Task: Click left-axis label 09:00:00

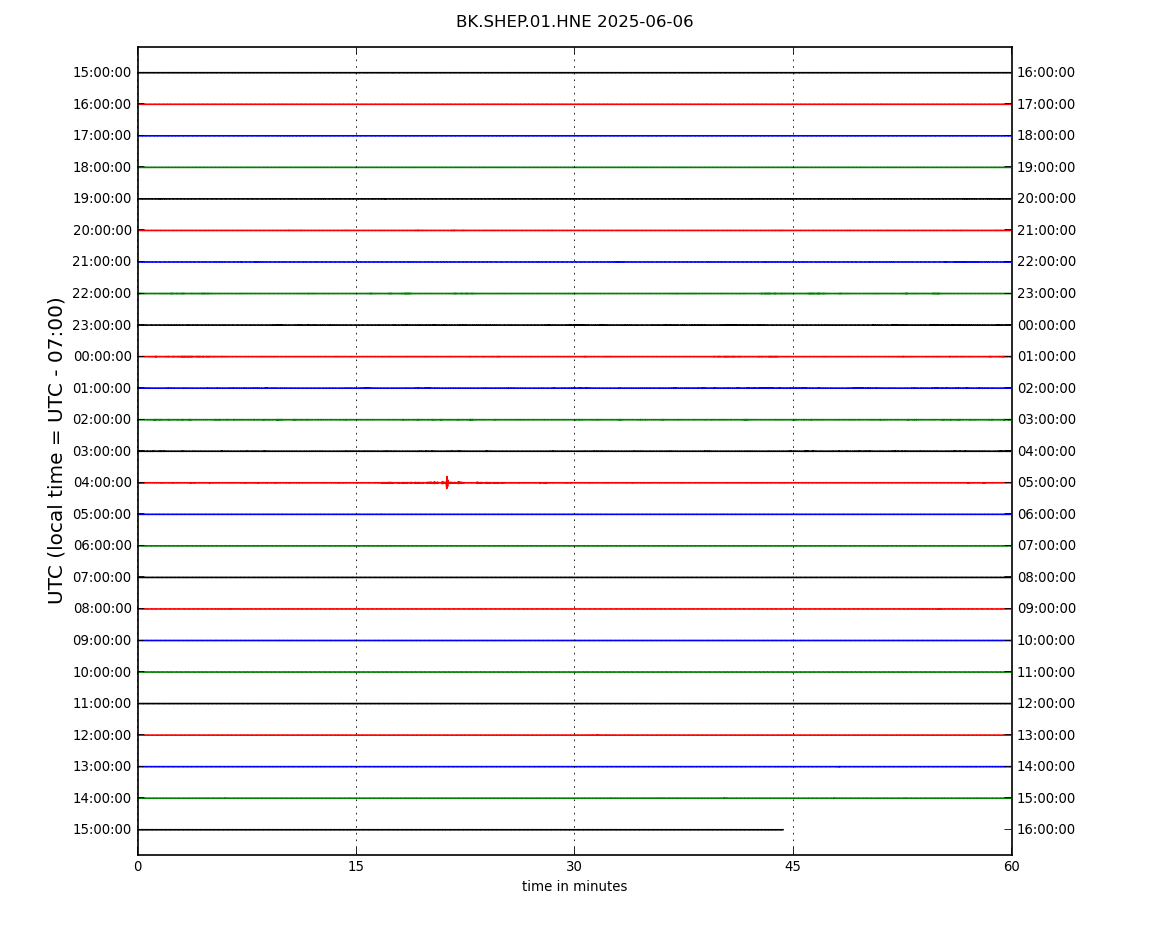Action: pos(102,640)
